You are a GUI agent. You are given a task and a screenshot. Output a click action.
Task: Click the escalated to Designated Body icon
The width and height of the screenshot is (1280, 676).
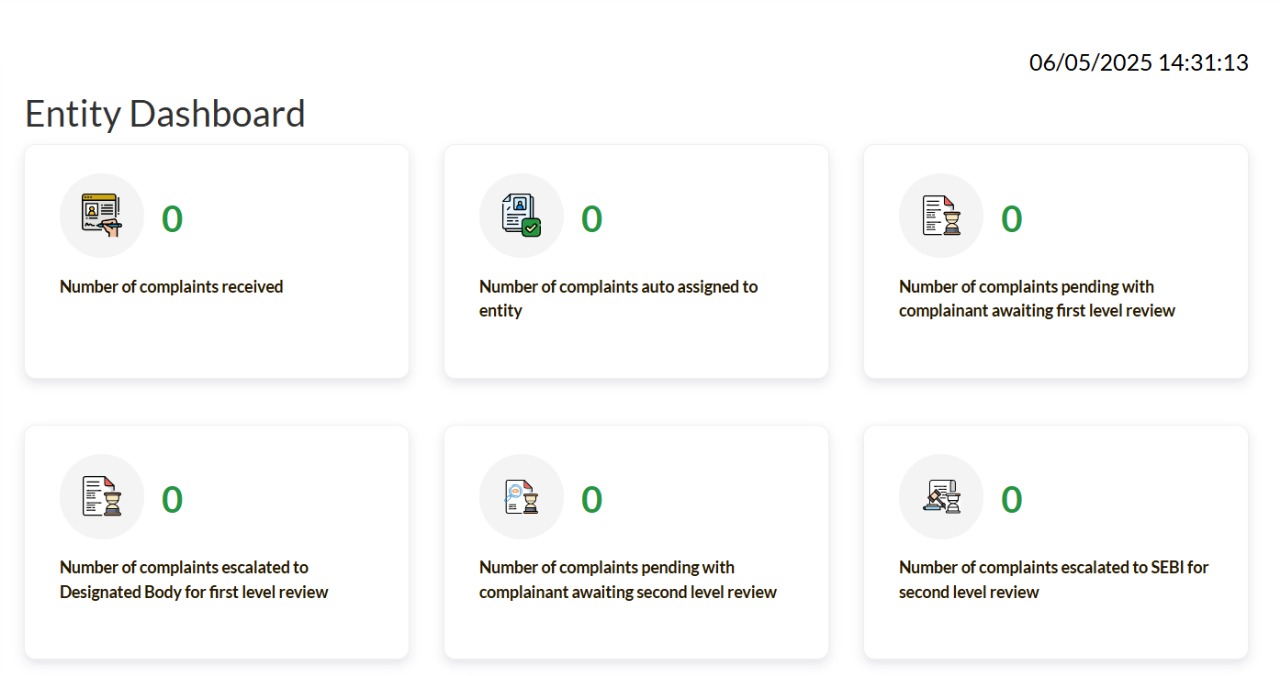point(102,496)
